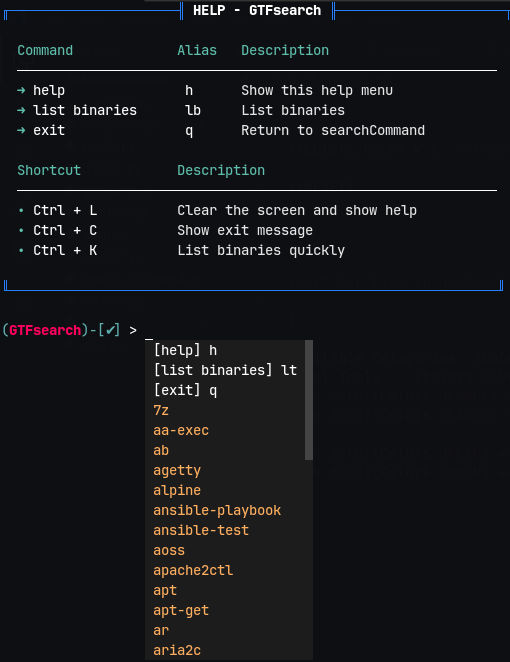Choose the [list binaries] autocomplete entry
This screenshot has height=662, width=510.
point(225,370)
